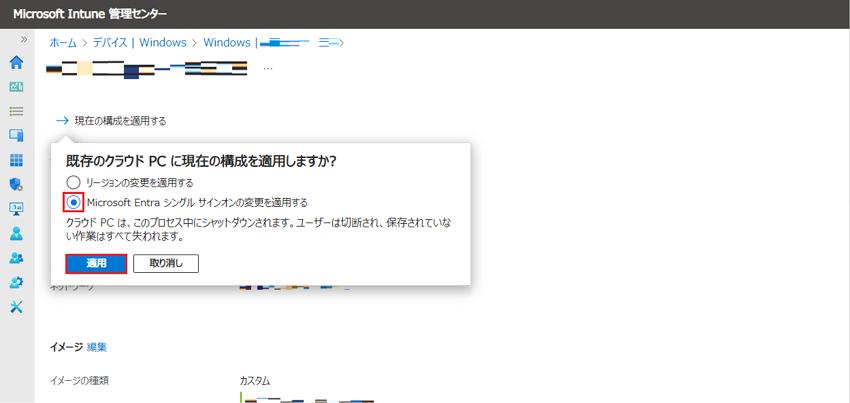Viewport: 850px width, 403px height.
Task: Go to ホーム breadcrumb link
Action: point(63,43)
